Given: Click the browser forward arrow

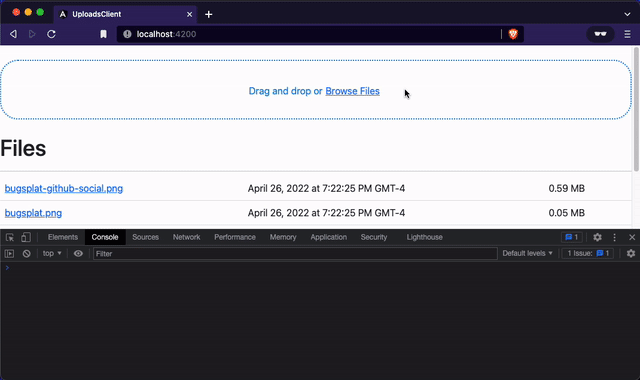Looking at the screenshot, I should pos(32,34).
